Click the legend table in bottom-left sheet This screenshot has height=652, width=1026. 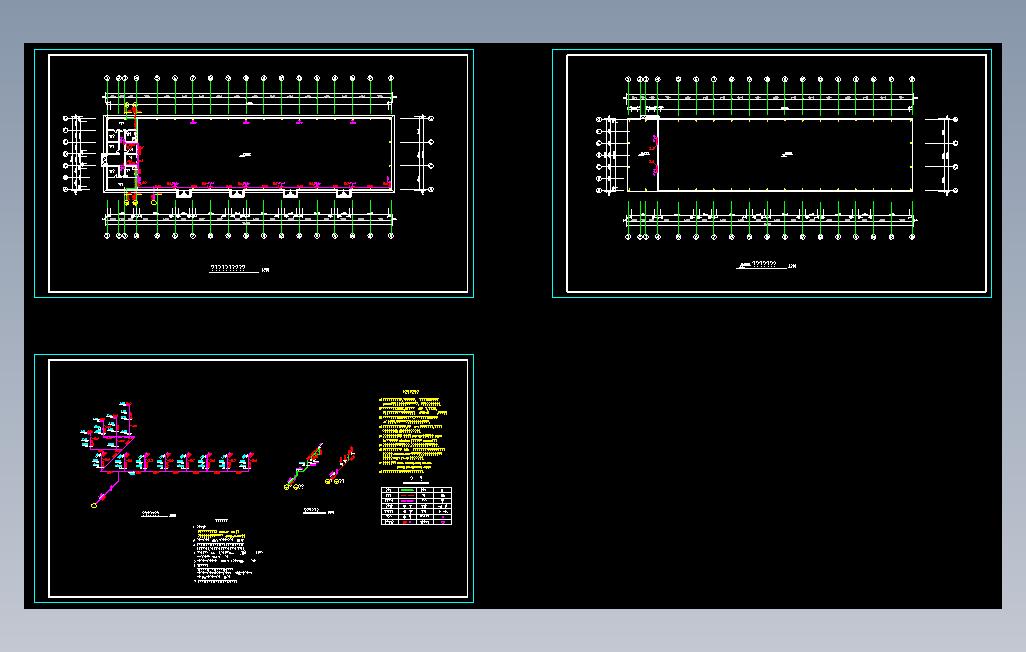click(416, 505)
